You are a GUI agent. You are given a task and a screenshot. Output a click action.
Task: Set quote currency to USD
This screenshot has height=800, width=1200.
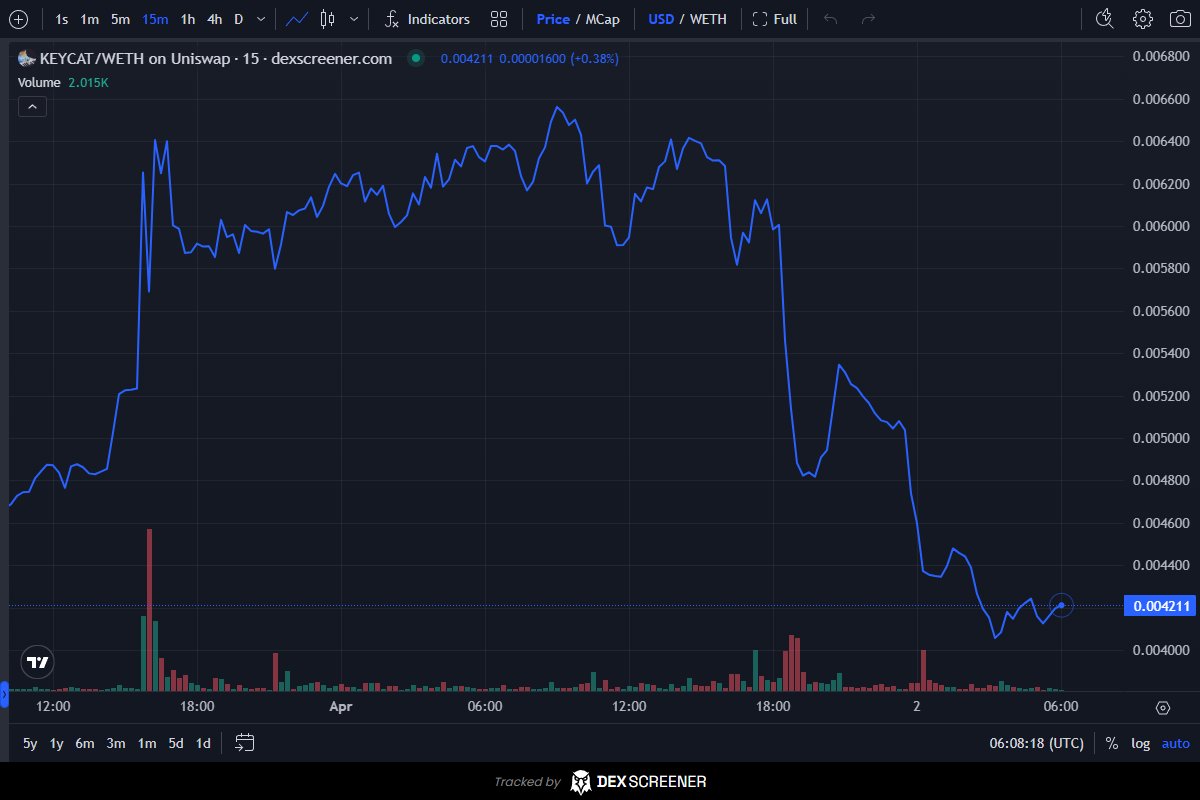[661, 19]
